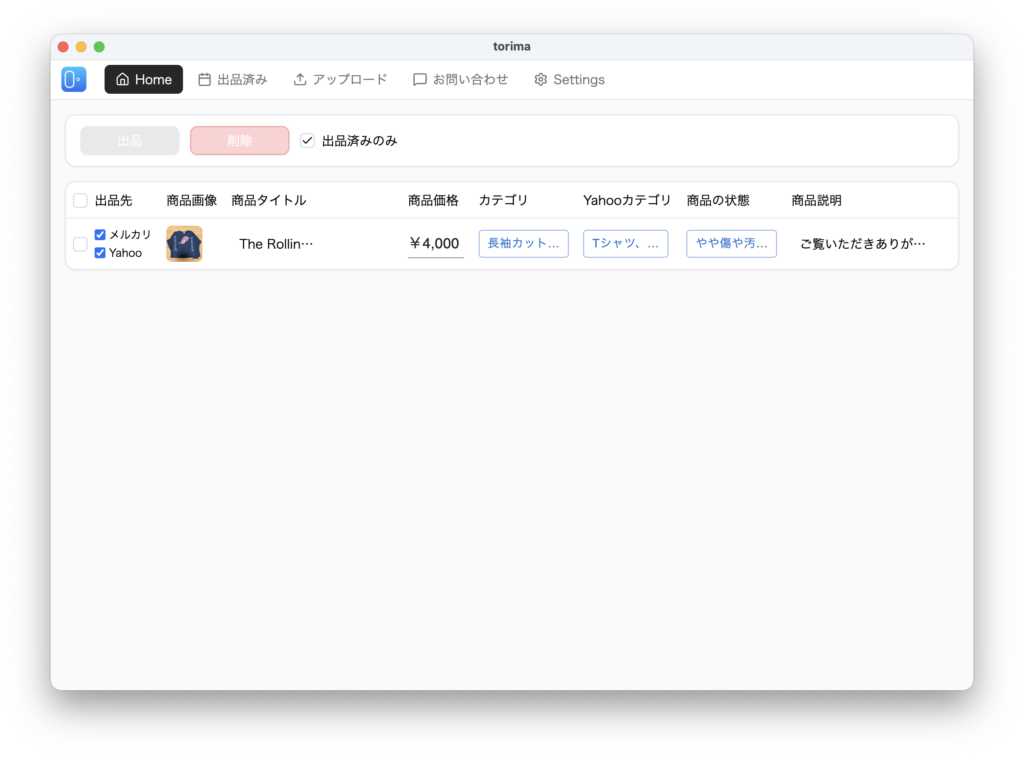Open the Tシャツ Yahoo category dropdown
The width and height of the screenshot is (1024, 757).
pos(625,244)
